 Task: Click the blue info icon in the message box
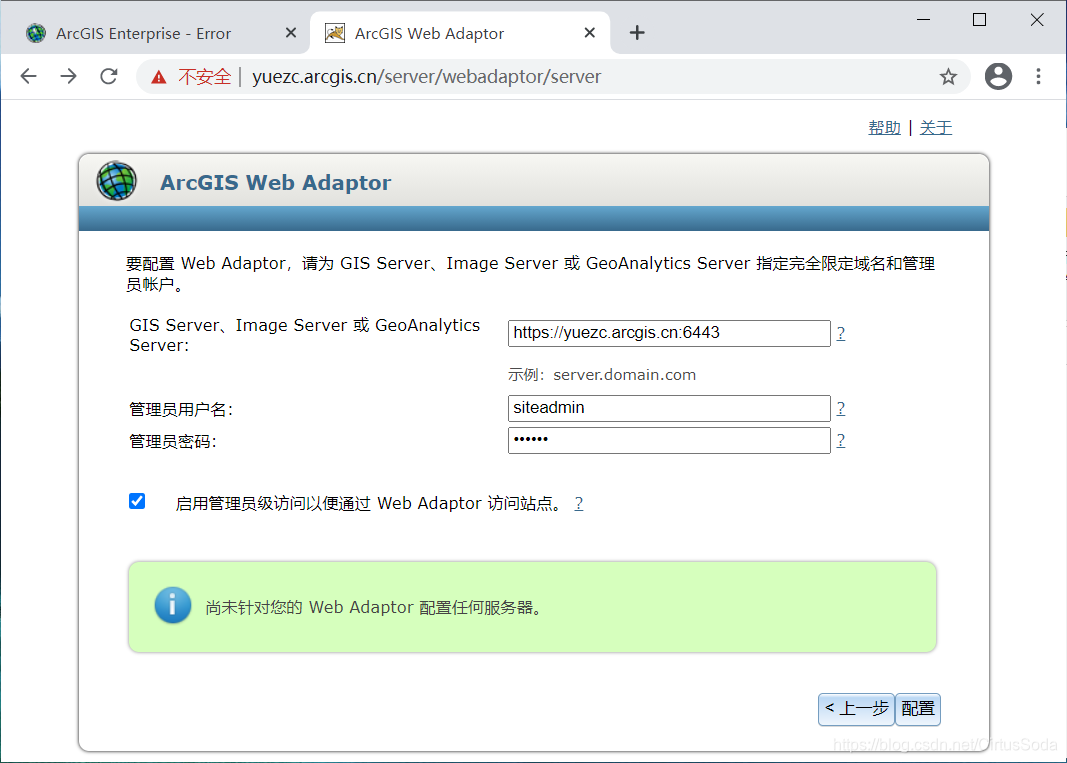[x=173, y=605]
